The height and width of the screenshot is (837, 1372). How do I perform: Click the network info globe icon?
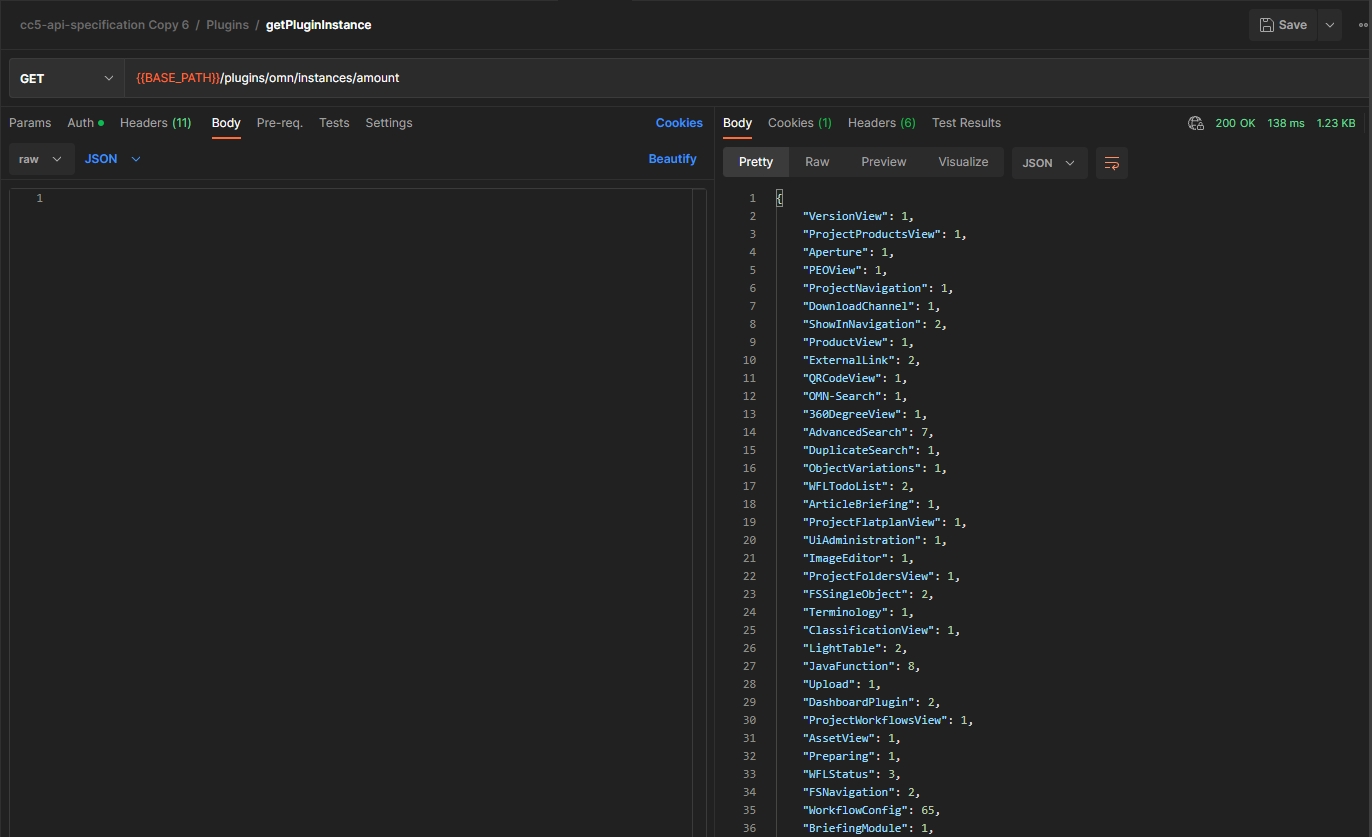[1195, 123]
